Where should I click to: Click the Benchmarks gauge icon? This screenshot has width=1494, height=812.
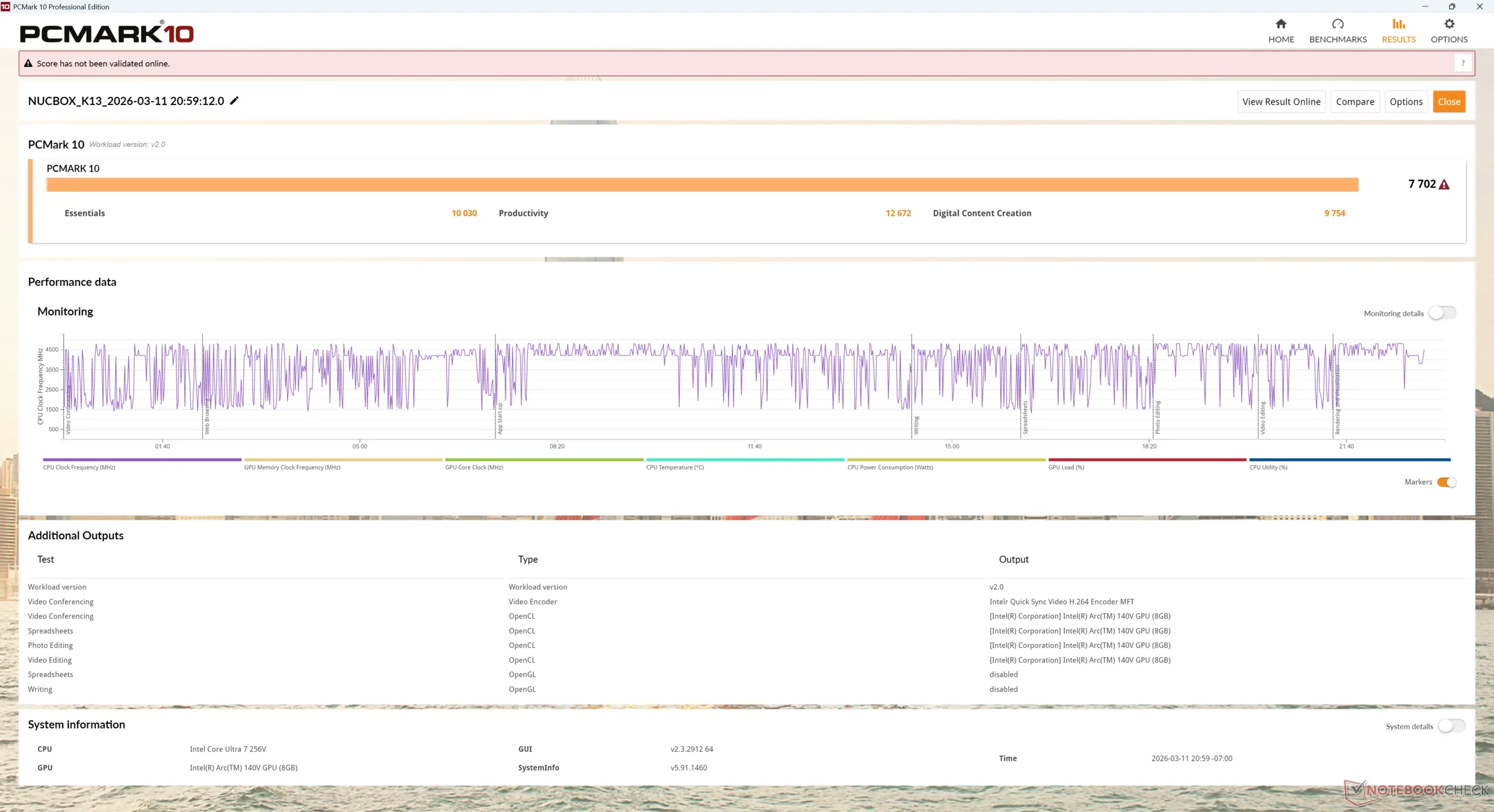click(x=1337, y=24)
